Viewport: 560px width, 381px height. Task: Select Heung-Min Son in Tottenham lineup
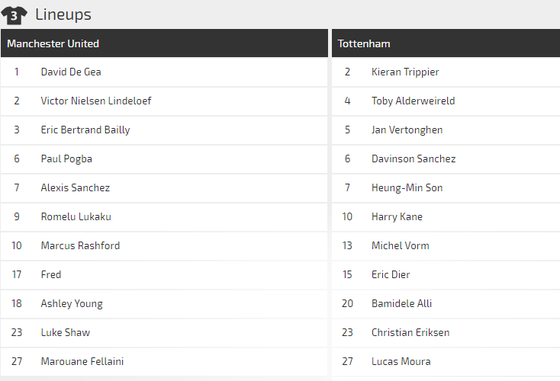click(x=407, y=187)
